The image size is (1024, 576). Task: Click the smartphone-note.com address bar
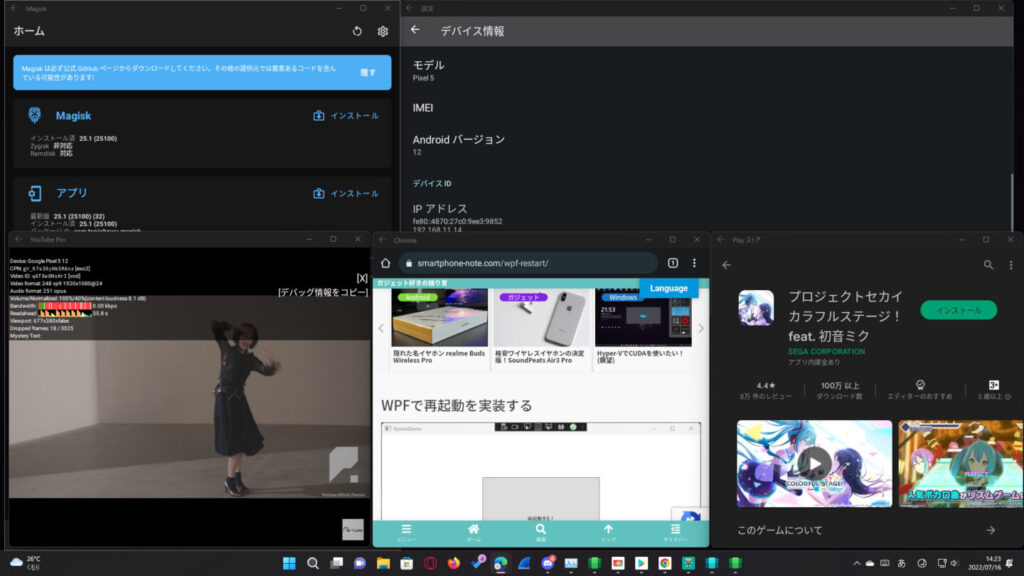coord(527,263)
